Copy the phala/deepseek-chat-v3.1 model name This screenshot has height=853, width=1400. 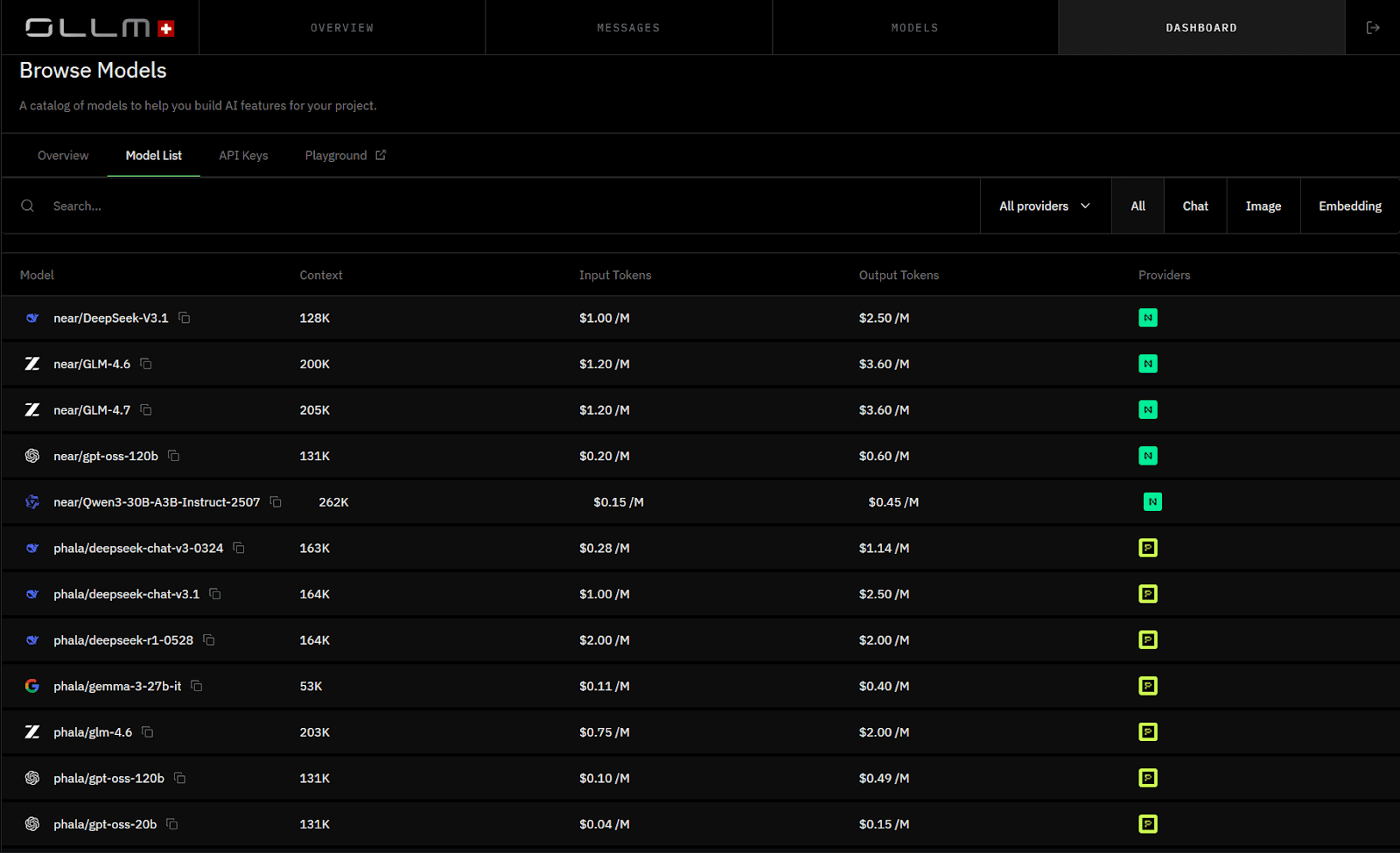pyautogui.click(x=215, y=594)
